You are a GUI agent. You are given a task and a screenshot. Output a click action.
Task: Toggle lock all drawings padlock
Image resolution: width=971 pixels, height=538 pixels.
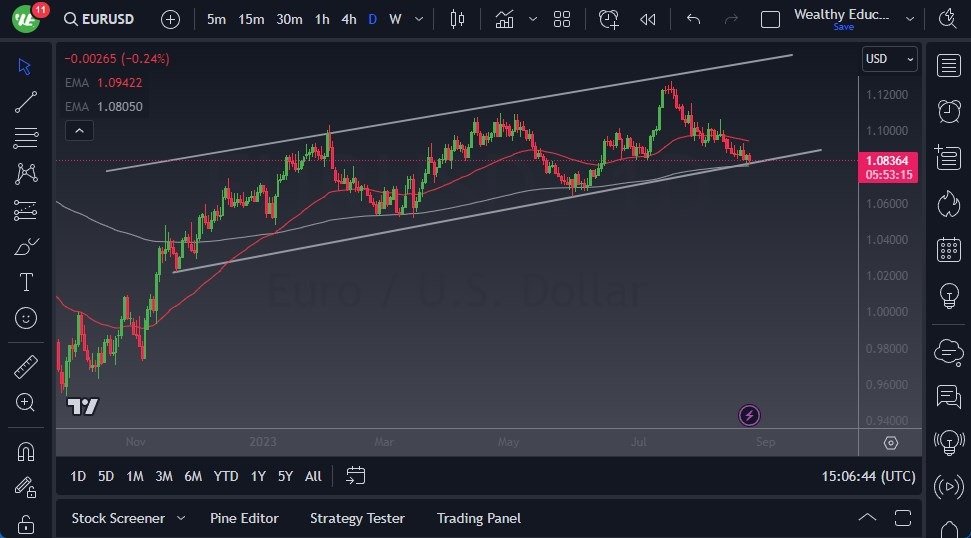[26, 523]
